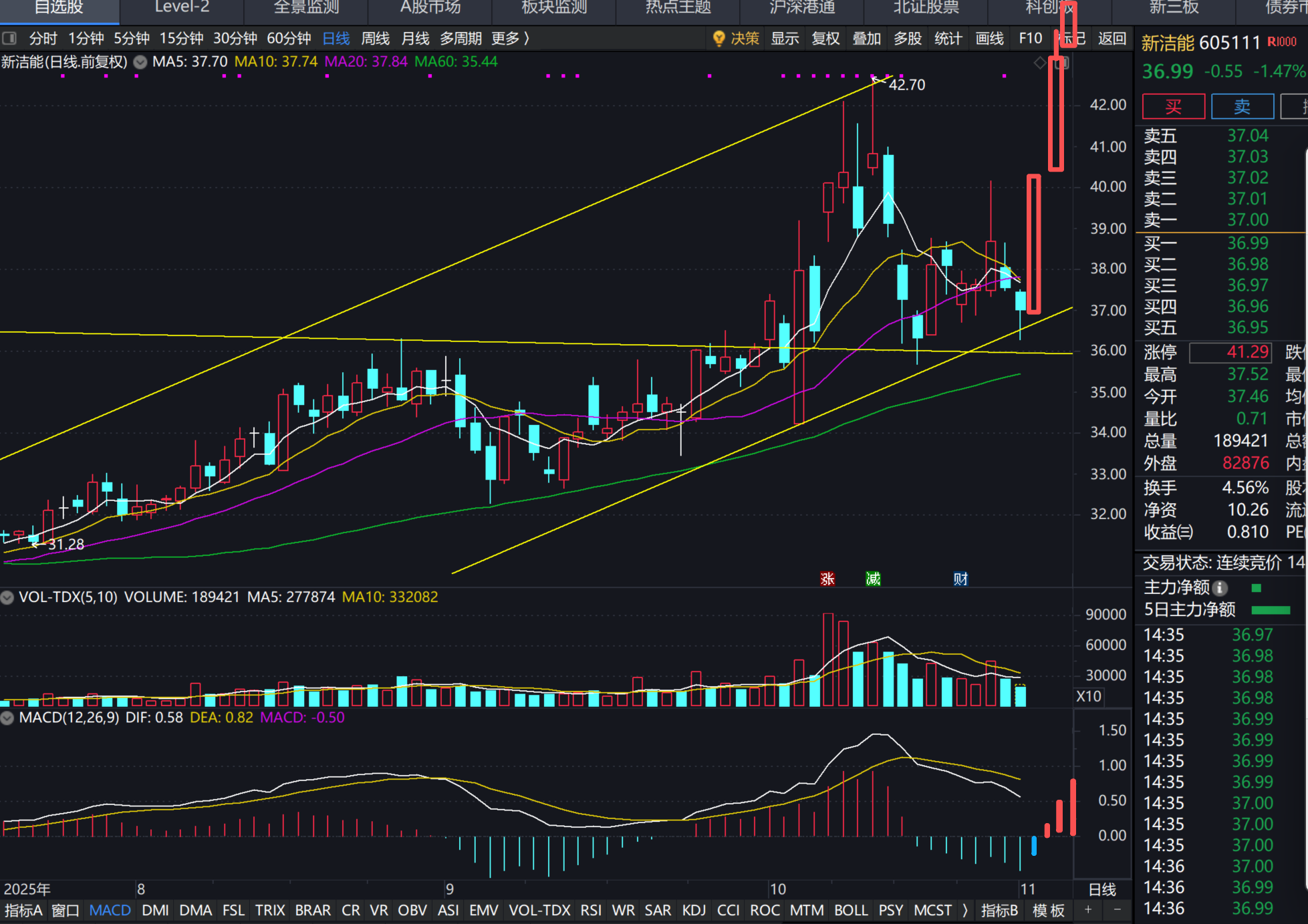This screenshot has height=924, width=1308.
Task: Click the red 买 buy button
Action: tap(1174, 107)
